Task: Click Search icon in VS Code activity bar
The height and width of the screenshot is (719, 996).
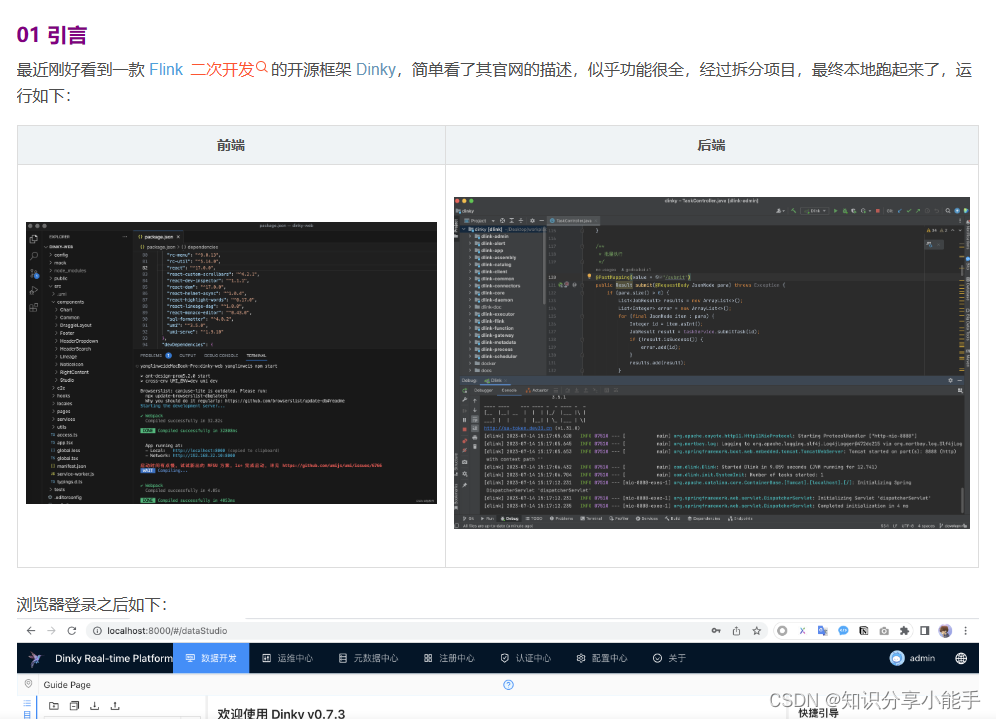Action: [x=34, y=256]
